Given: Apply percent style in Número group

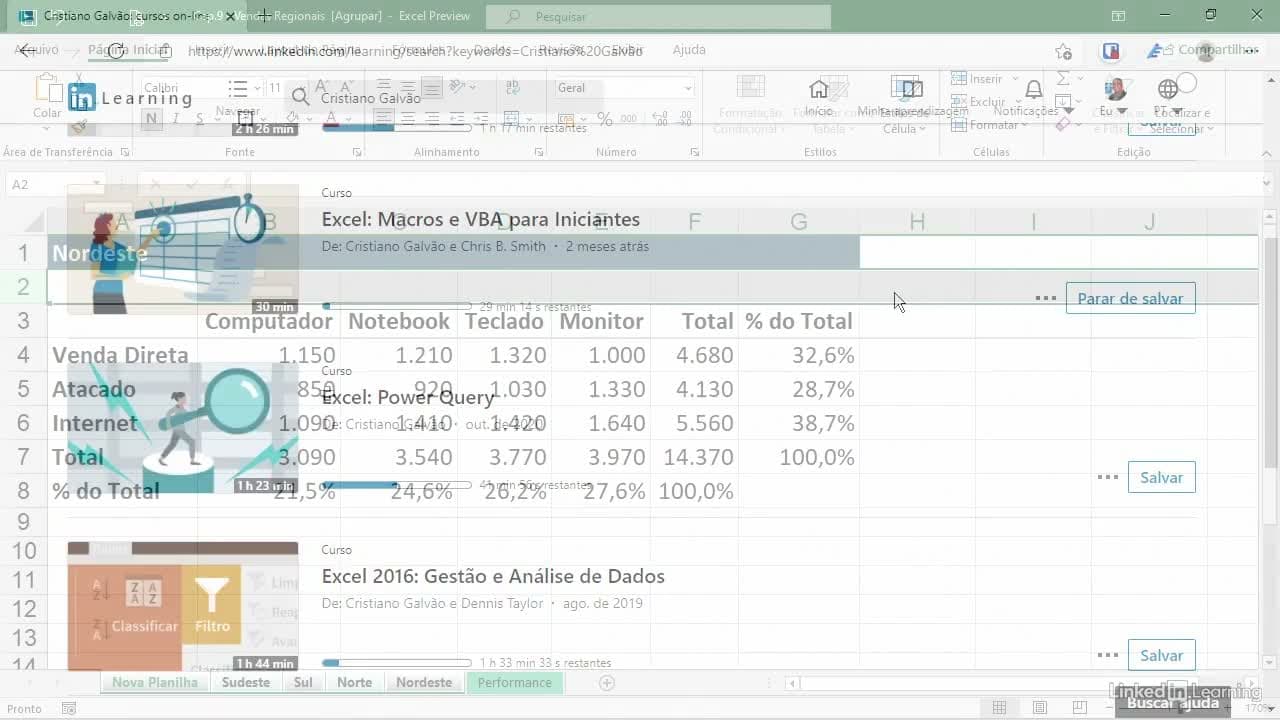Looking at the screenshot, I should (x=604, y=119).
